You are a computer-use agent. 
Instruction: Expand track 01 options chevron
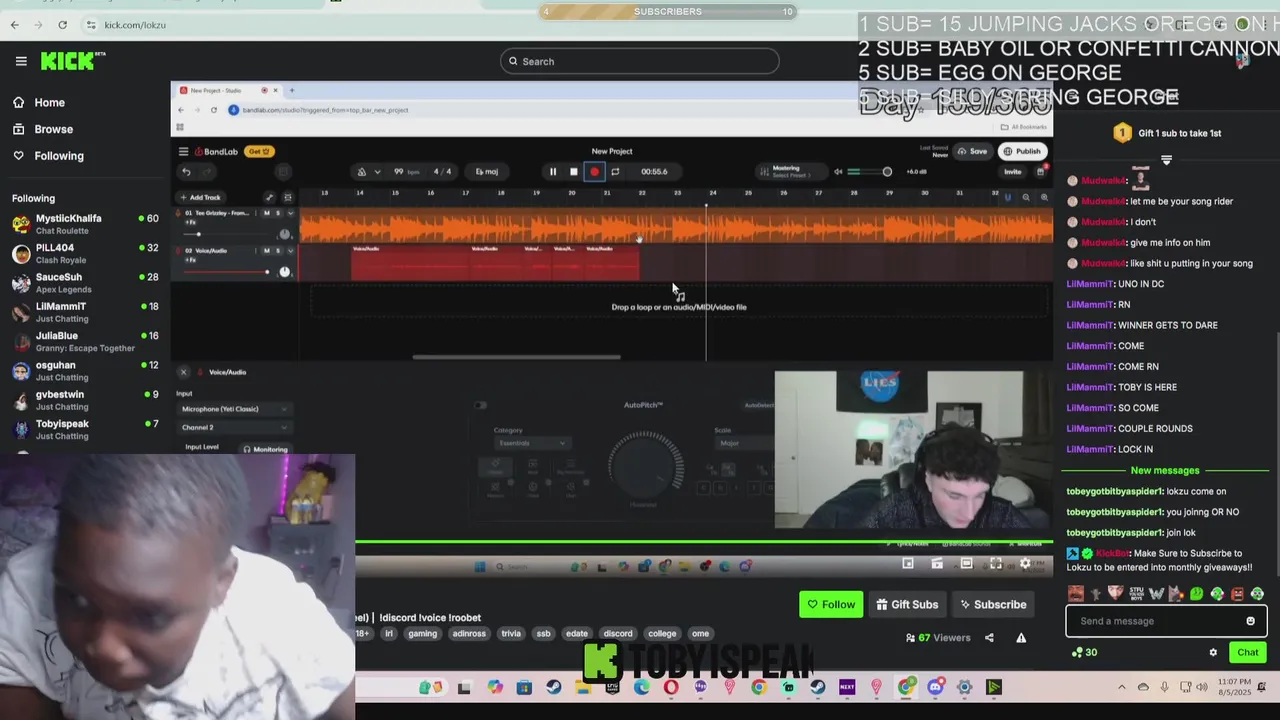coord(290,213)
